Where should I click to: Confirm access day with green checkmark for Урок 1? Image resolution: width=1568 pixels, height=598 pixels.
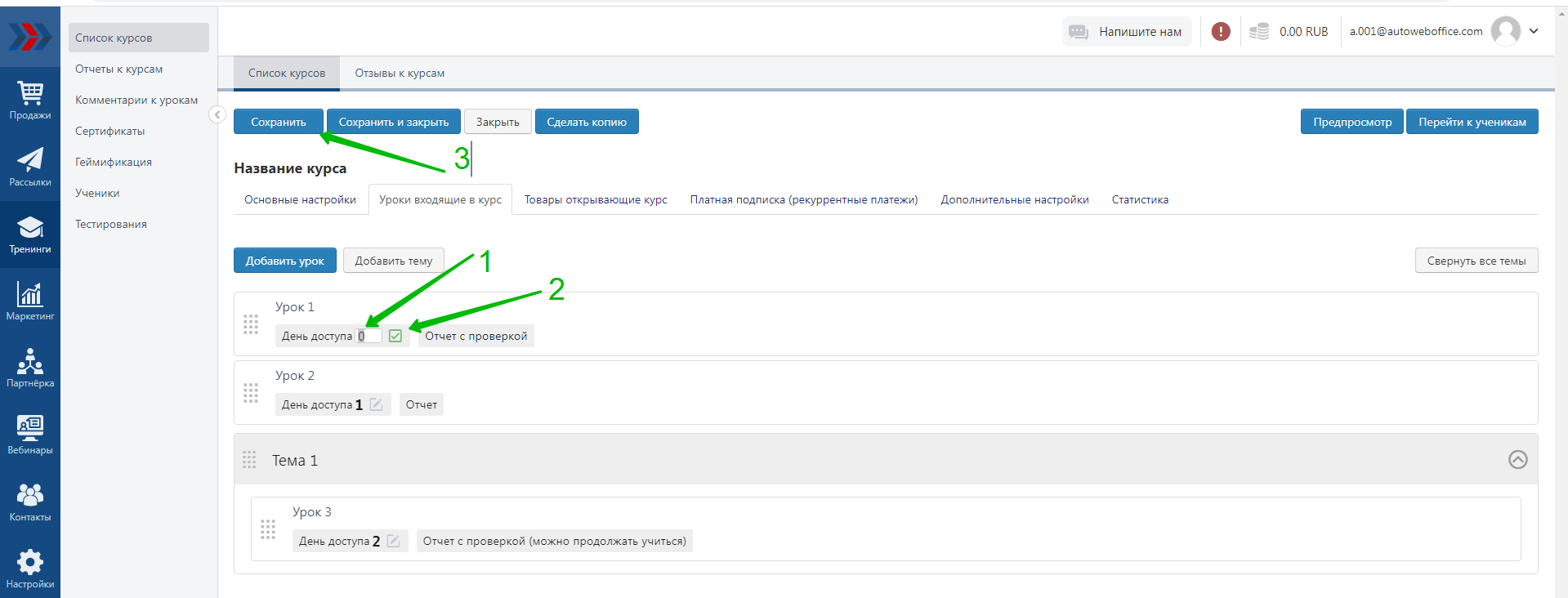click(395, 336)
